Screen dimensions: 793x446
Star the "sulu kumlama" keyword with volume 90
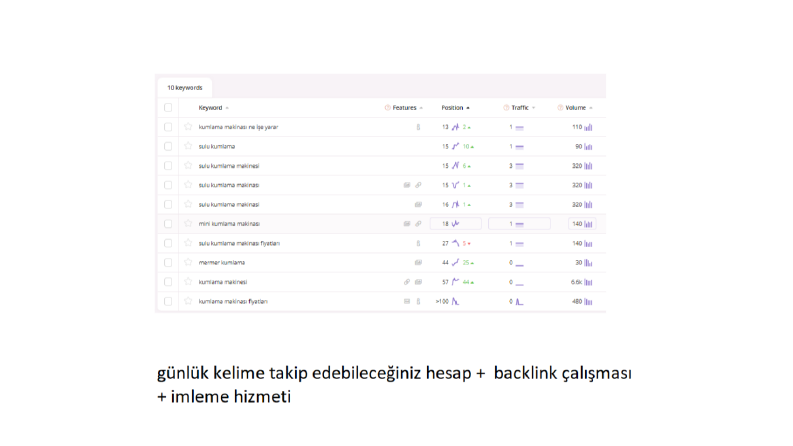coord(188,146)
